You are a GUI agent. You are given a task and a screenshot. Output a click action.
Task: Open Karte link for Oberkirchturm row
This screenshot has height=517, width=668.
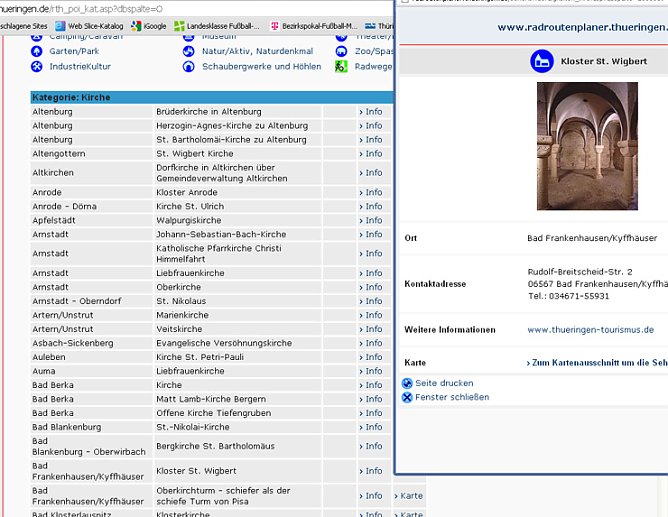(410, 496)
